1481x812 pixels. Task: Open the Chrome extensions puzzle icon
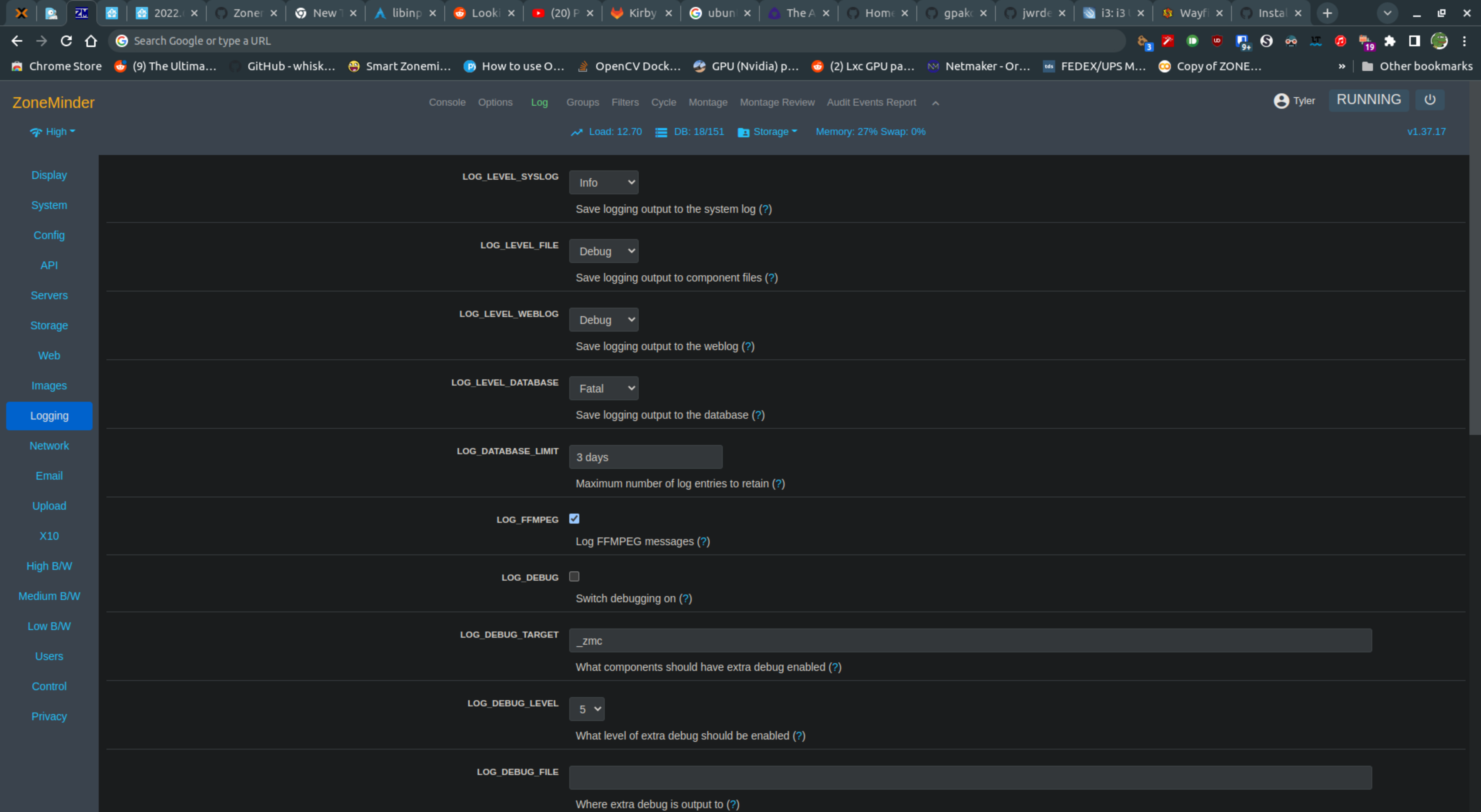1390,41
